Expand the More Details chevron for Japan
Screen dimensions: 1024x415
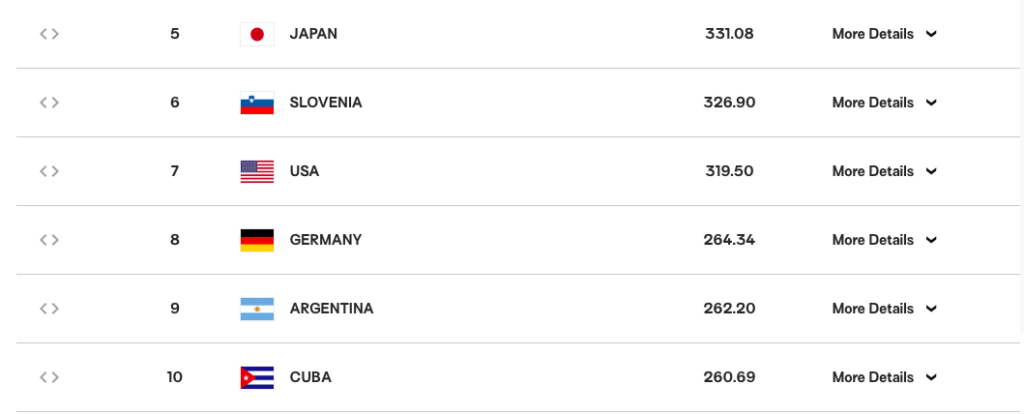(931, 34)
